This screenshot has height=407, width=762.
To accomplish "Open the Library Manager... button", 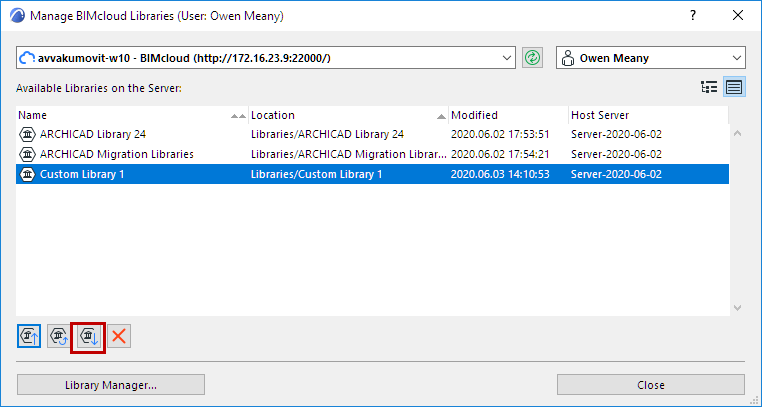I will coord(111,385).
